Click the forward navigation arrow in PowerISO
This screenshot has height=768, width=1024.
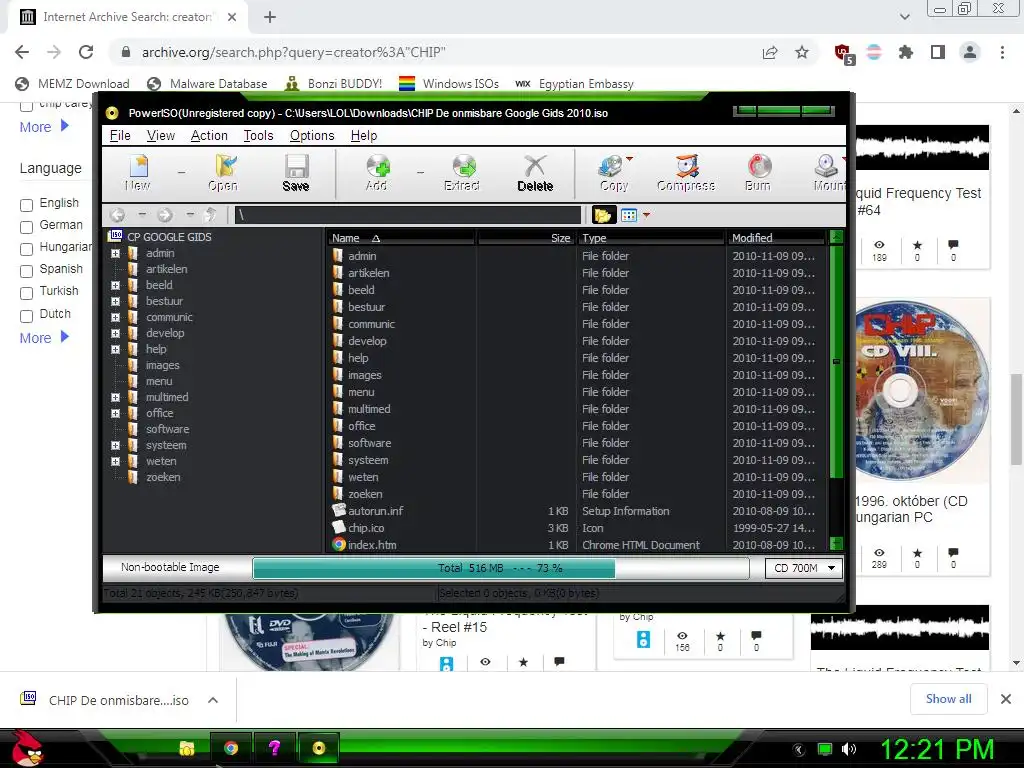165,215
